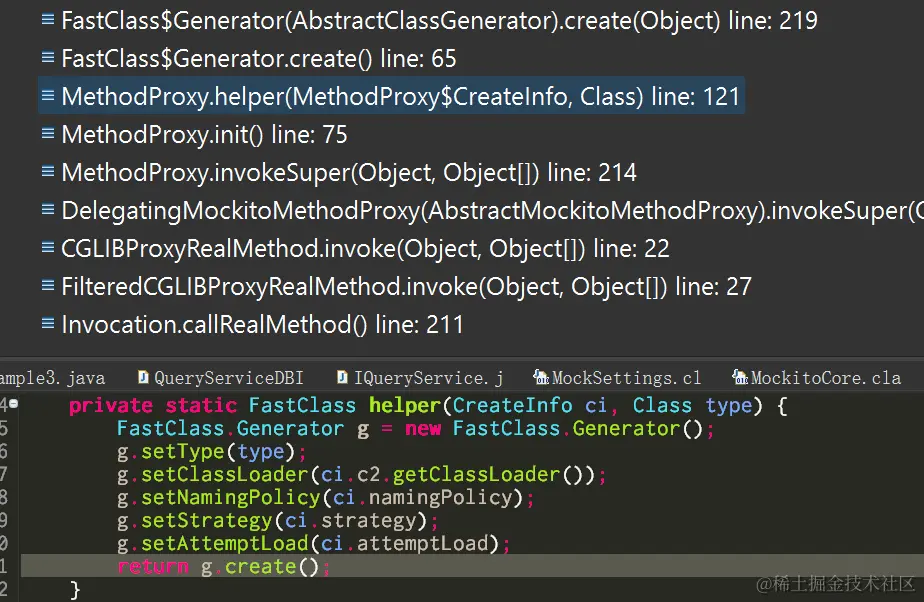Image resolution: width=924 pixels, height=602 pixels.
Task: Collapse the helper method fold marker
Action: click(14, 404)
